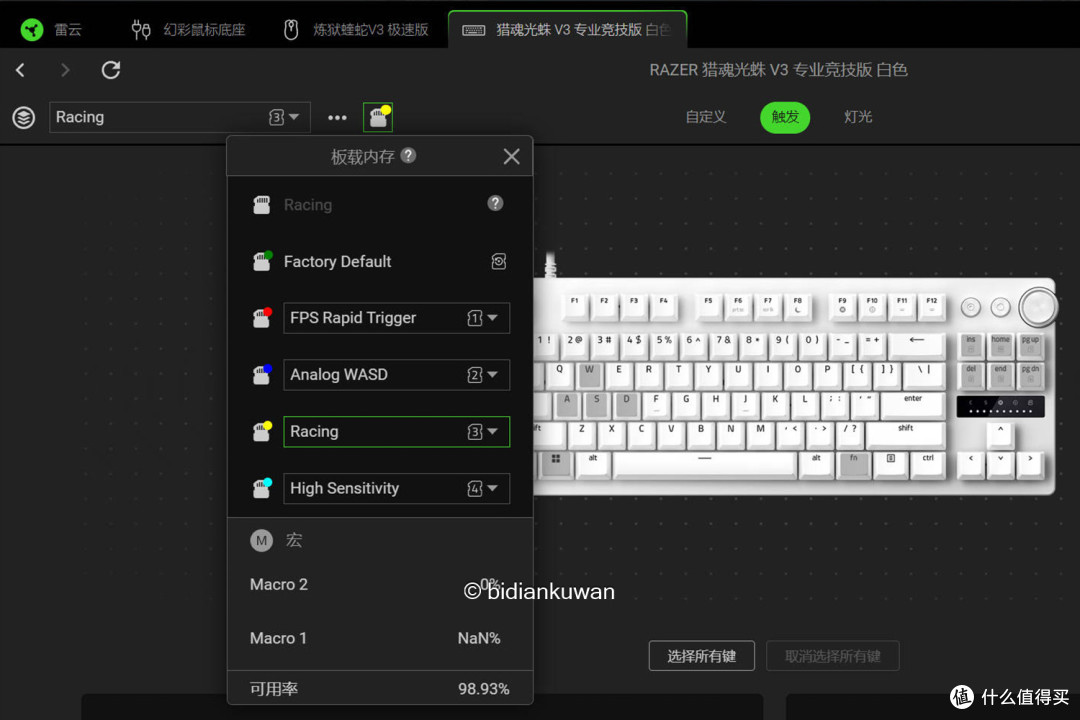Screen dimensions: 1080x720
Task: Select the S key on keyboard image
Action: [596, 404]
